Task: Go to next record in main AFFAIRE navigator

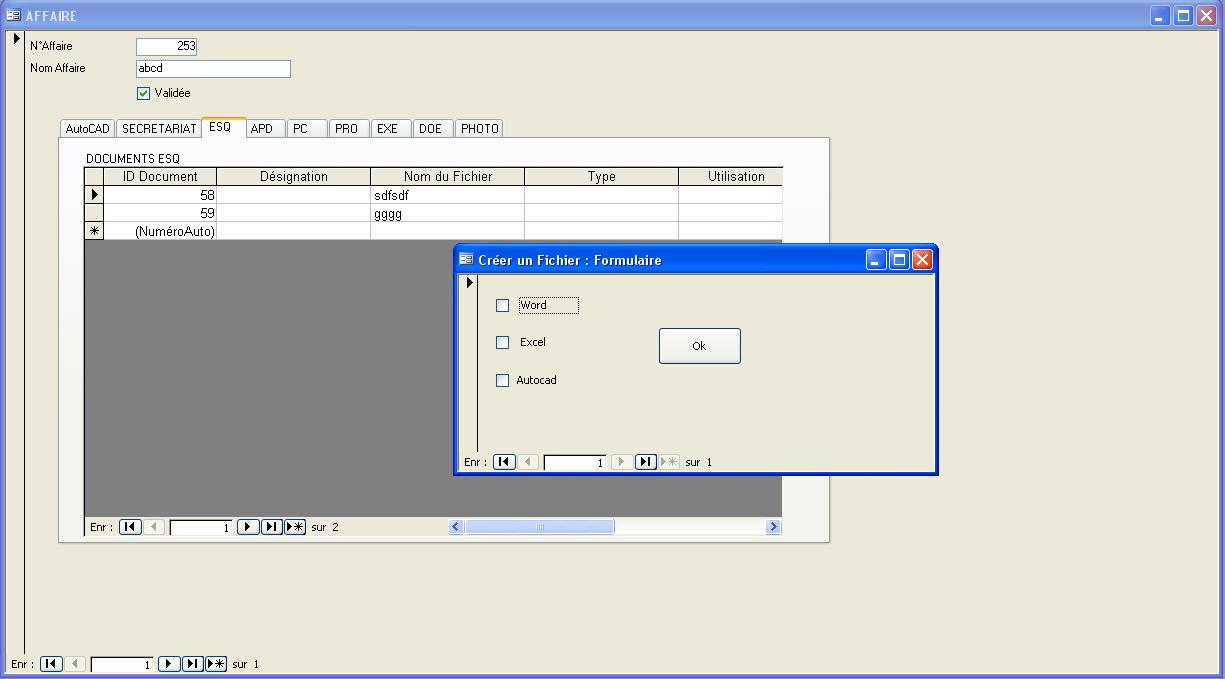Action: coord(169,664)
